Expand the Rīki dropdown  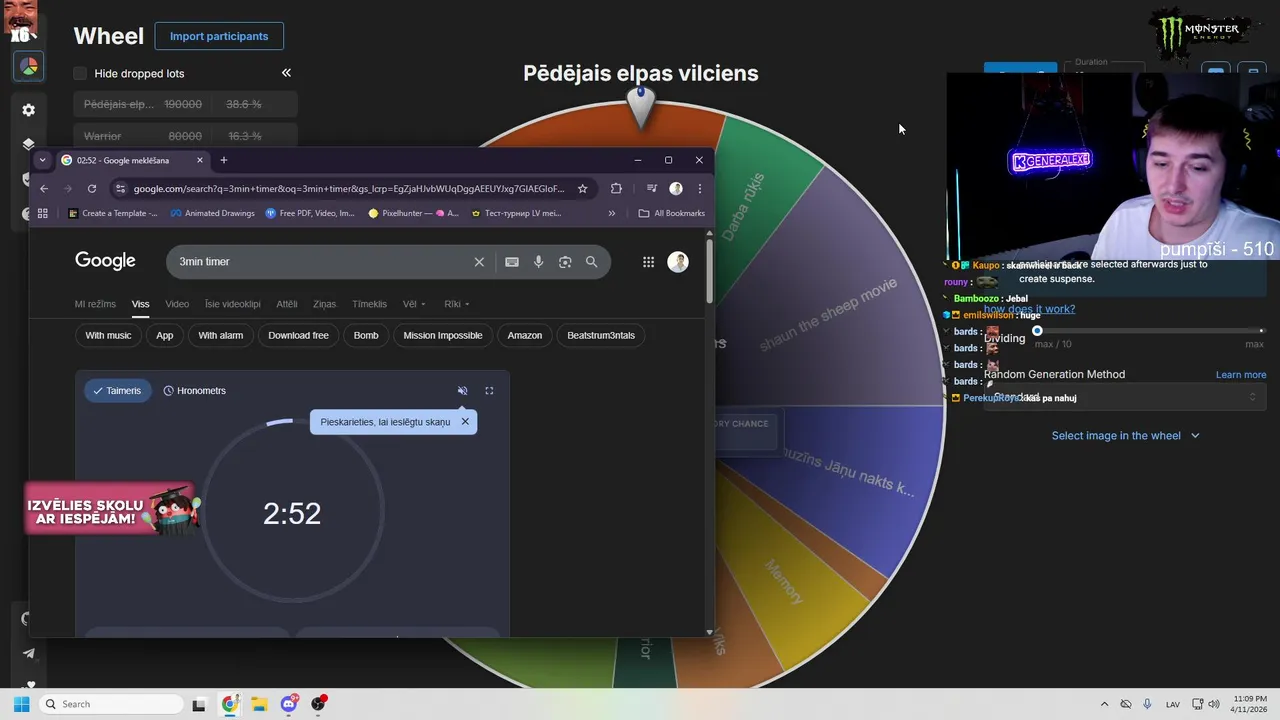456,304
